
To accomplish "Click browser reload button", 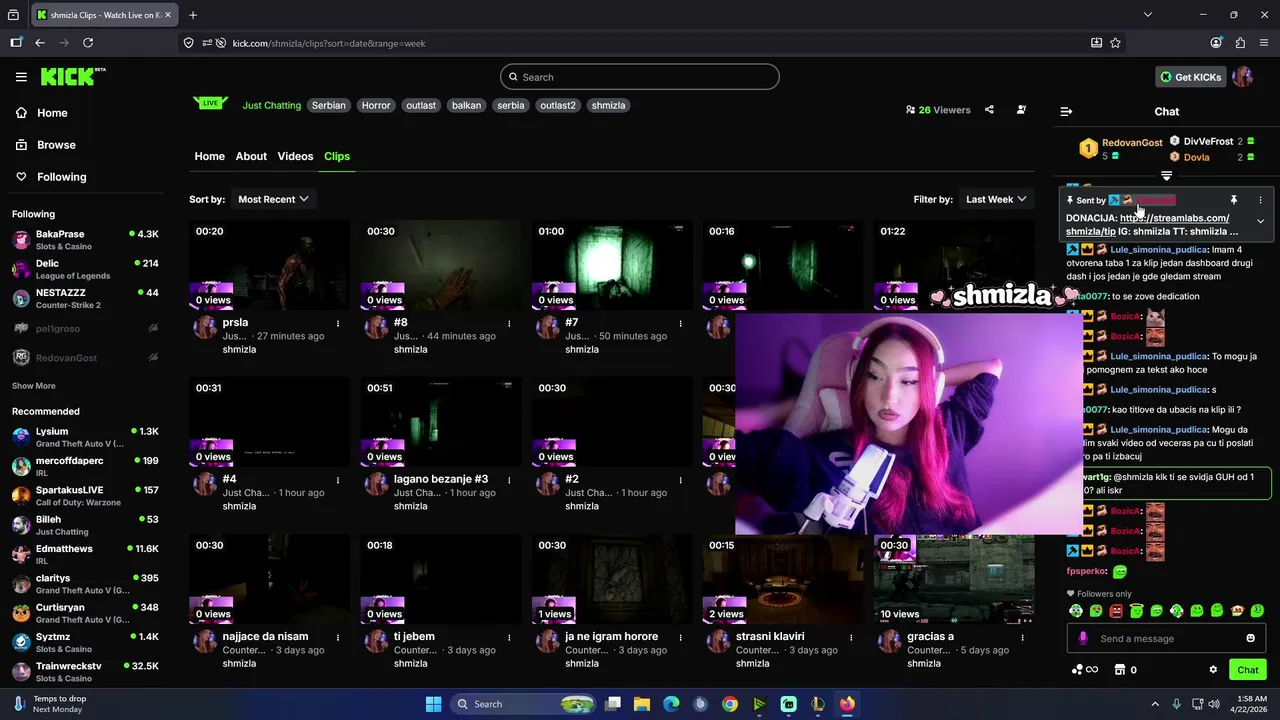I will [88, 43].
